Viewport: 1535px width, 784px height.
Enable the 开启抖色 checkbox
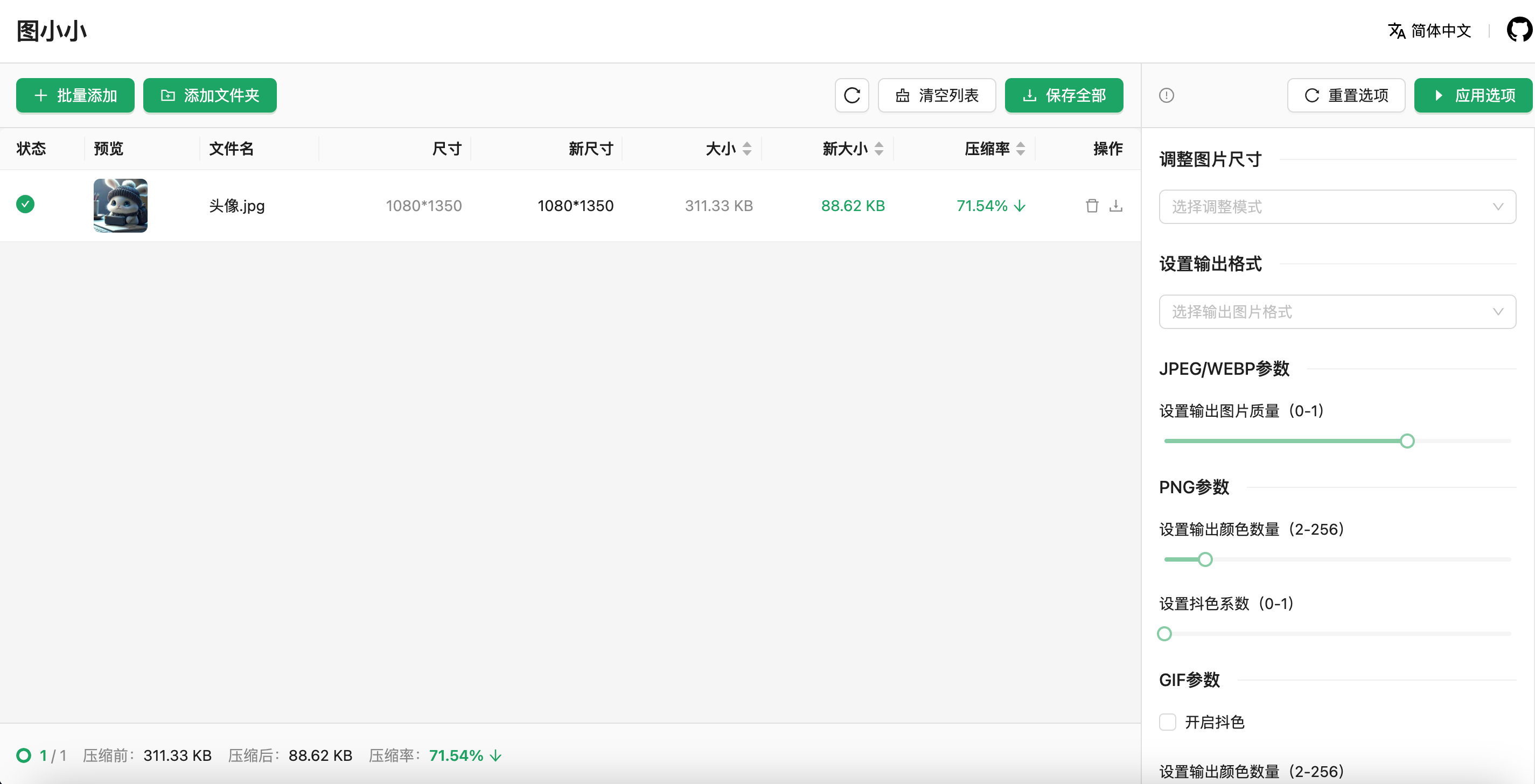[1167, 722]
